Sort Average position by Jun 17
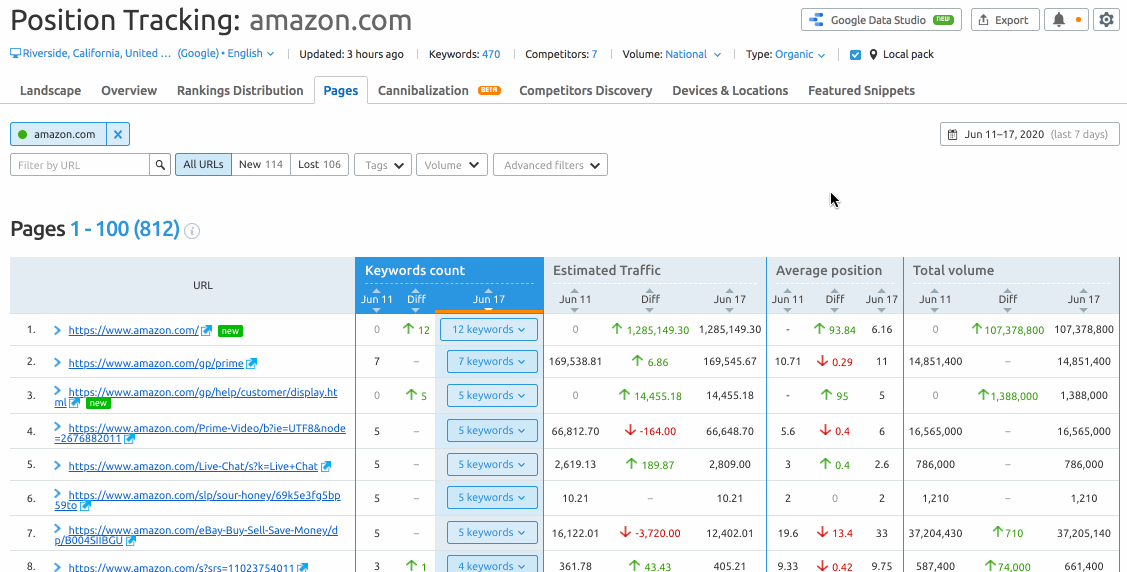This screenshot has height=572, width=1127. pyautogui.click(x=881, y=299)
